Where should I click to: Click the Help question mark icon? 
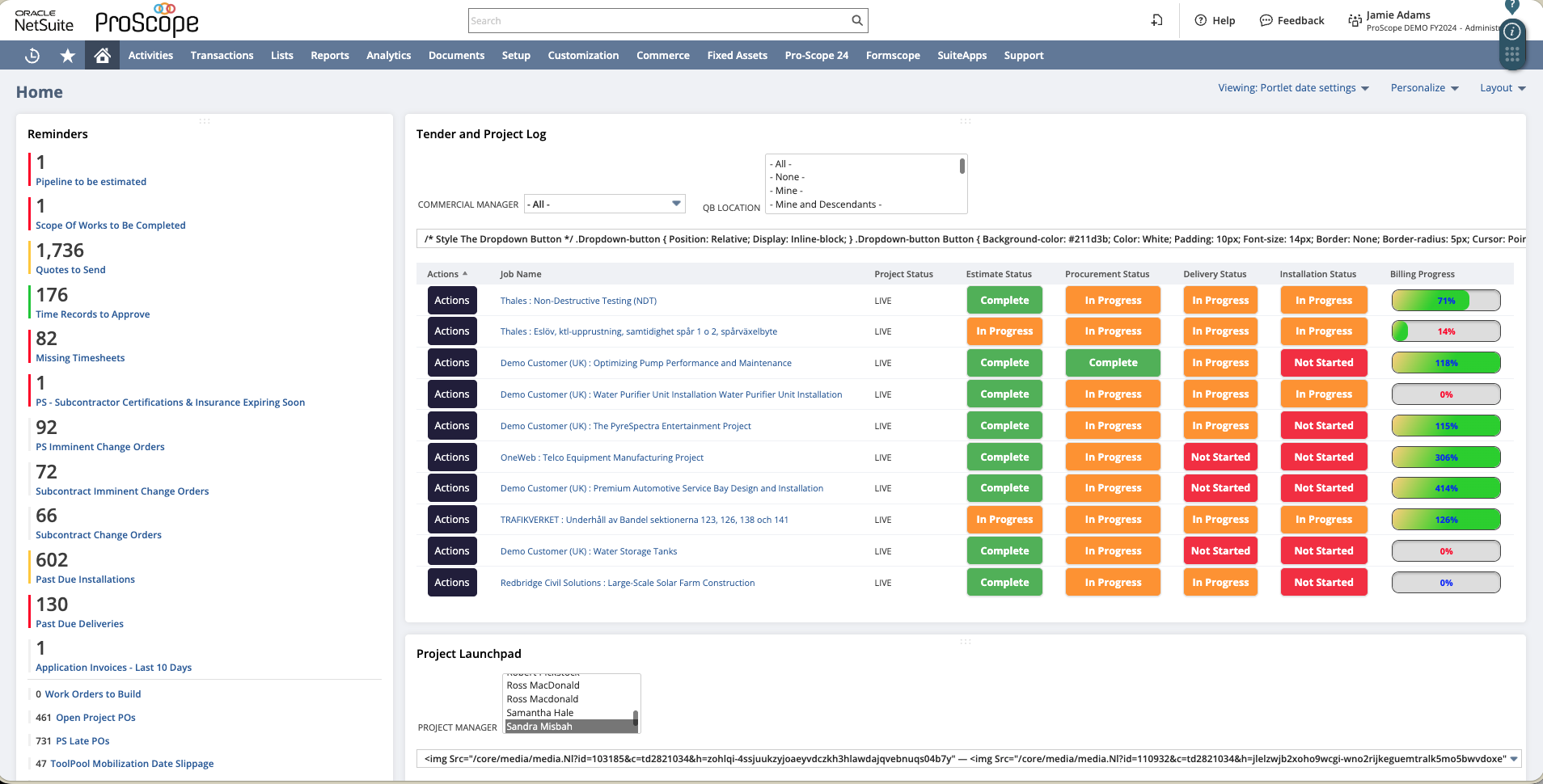(1201, 20)
